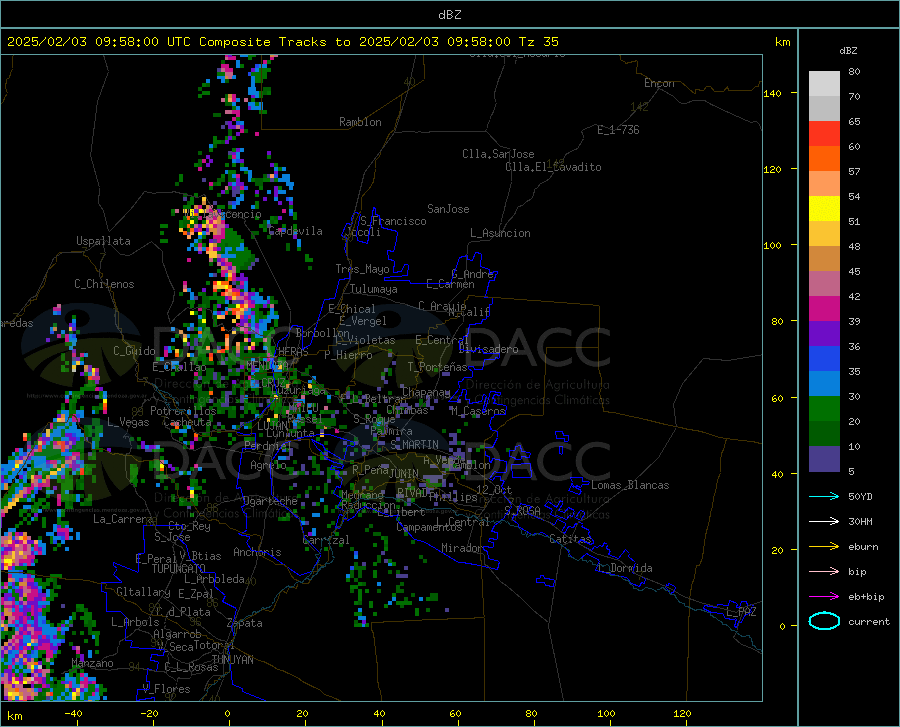
Task: Click the Carrizal place label
Action: pyautogui.click(x=326, y=540)
